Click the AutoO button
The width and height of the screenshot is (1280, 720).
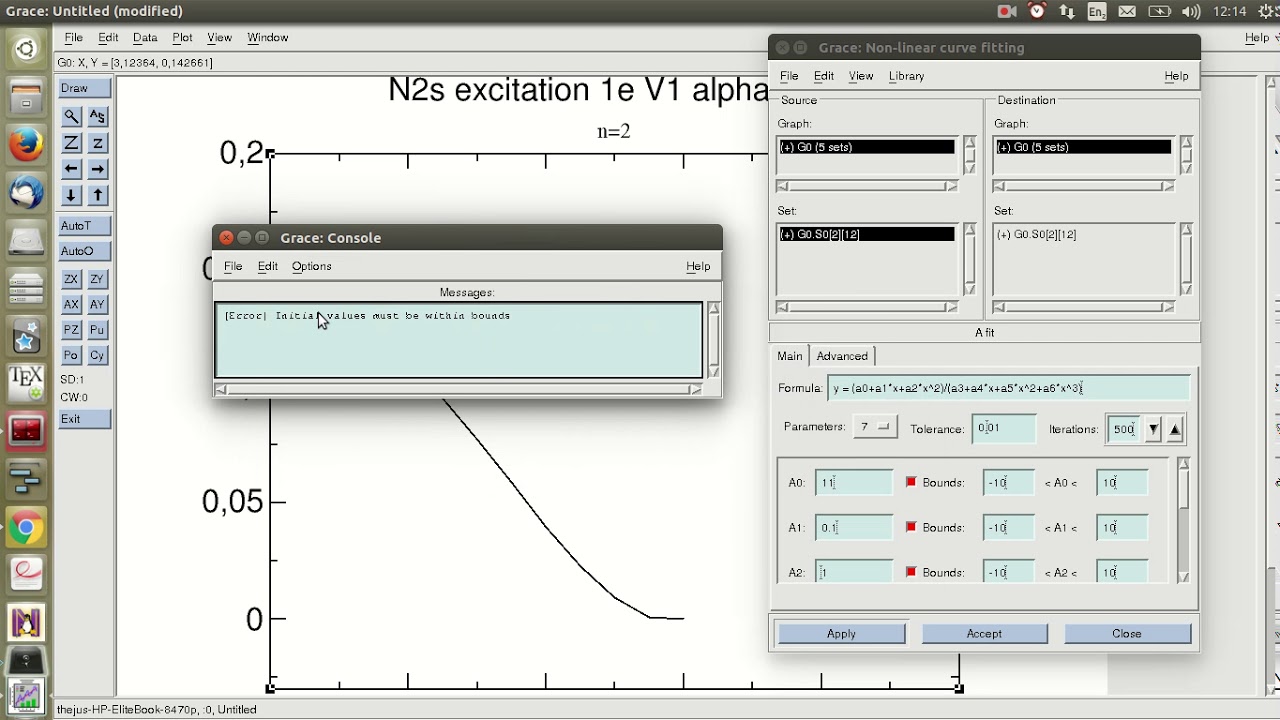(84, 251)
